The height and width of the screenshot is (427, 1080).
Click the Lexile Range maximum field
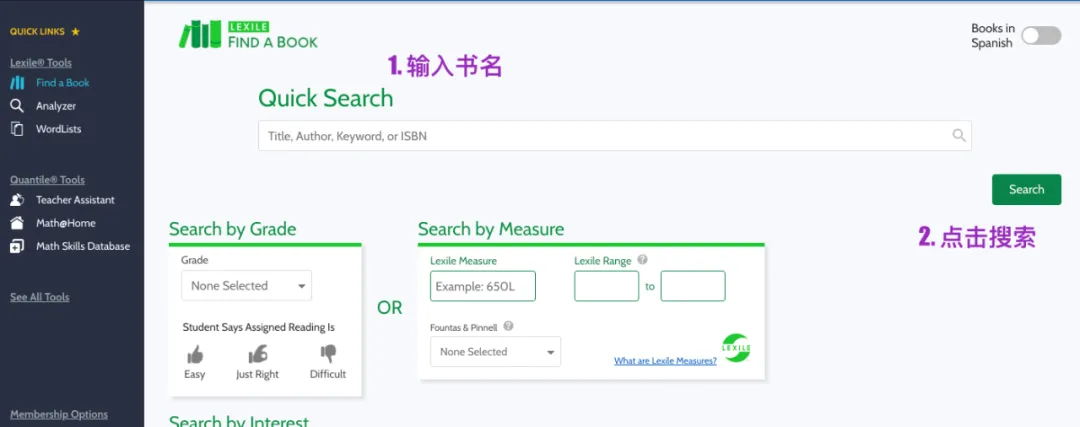[x=693, y=286]
